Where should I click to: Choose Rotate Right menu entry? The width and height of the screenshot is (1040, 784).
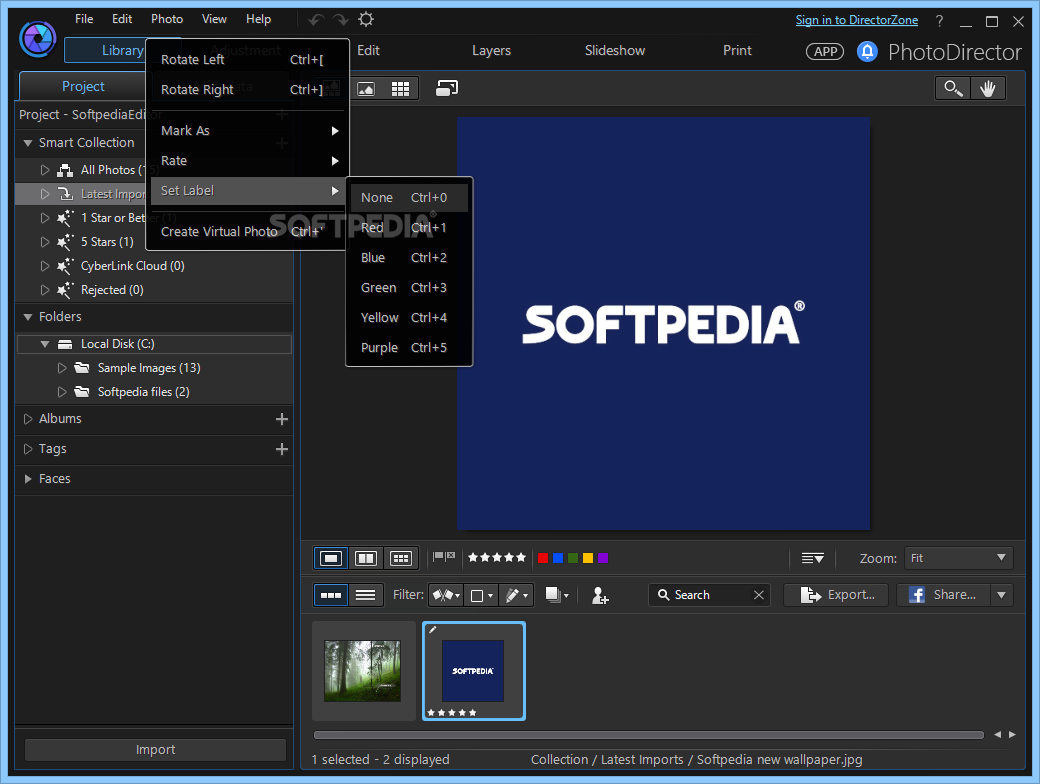point(247,90)
